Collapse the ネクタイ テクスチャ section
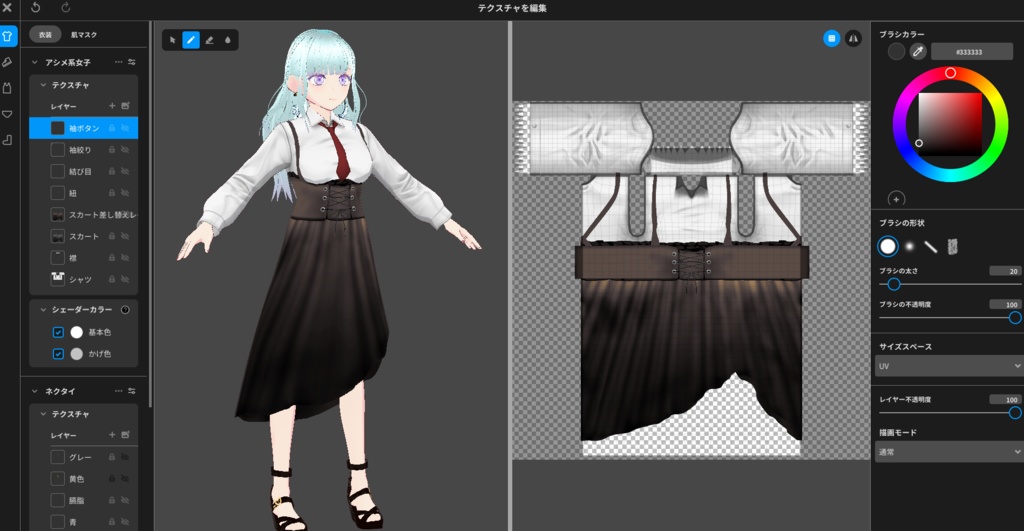Screen dimensions: 1024x531 pos(43,413)
